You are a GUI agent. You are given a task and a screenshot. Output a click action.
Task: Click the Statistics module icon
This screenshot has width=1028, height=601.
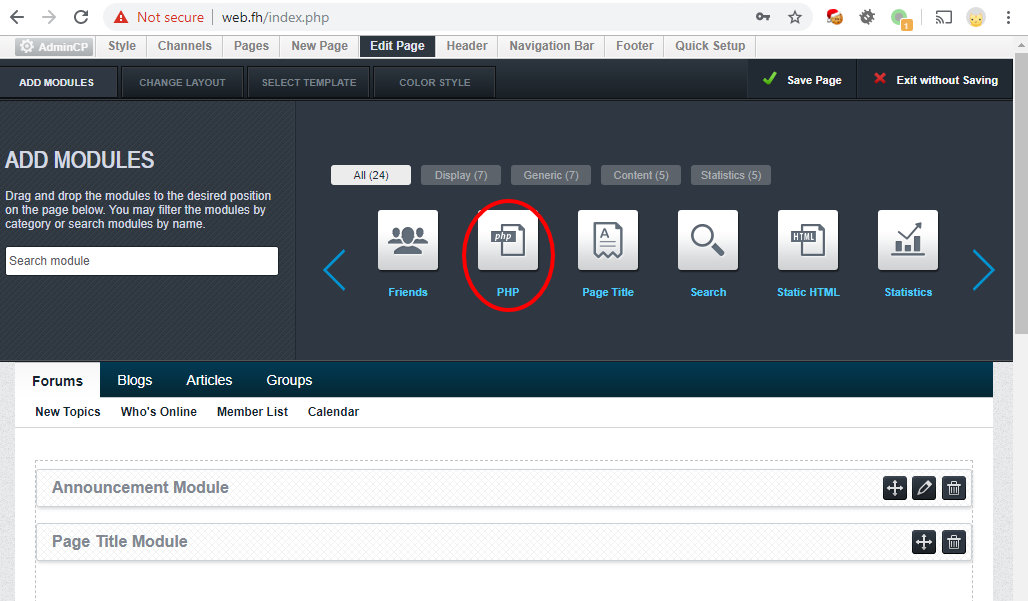908,241
